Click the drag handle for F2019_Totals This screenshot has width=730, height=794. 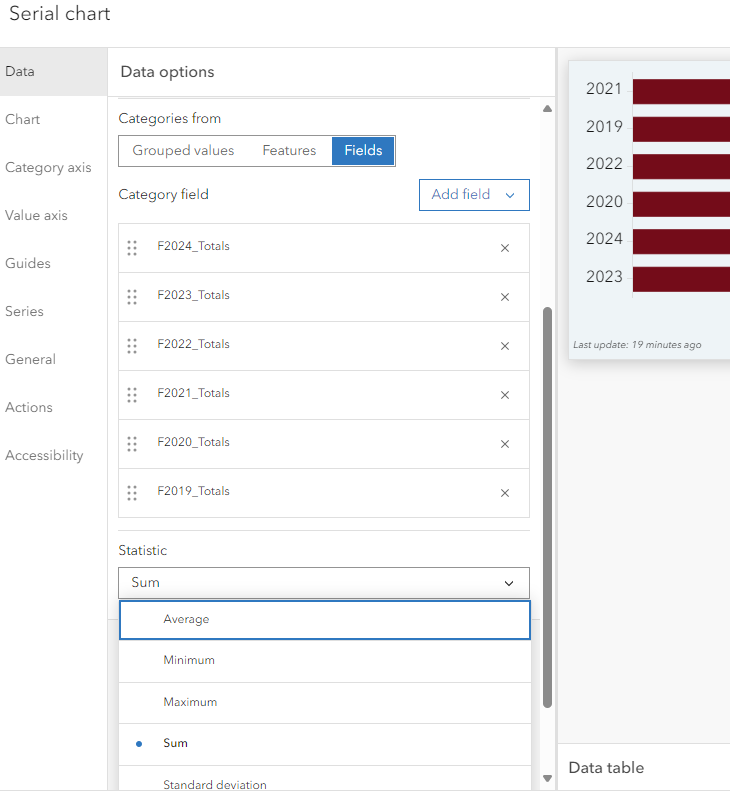pos(132,492)
